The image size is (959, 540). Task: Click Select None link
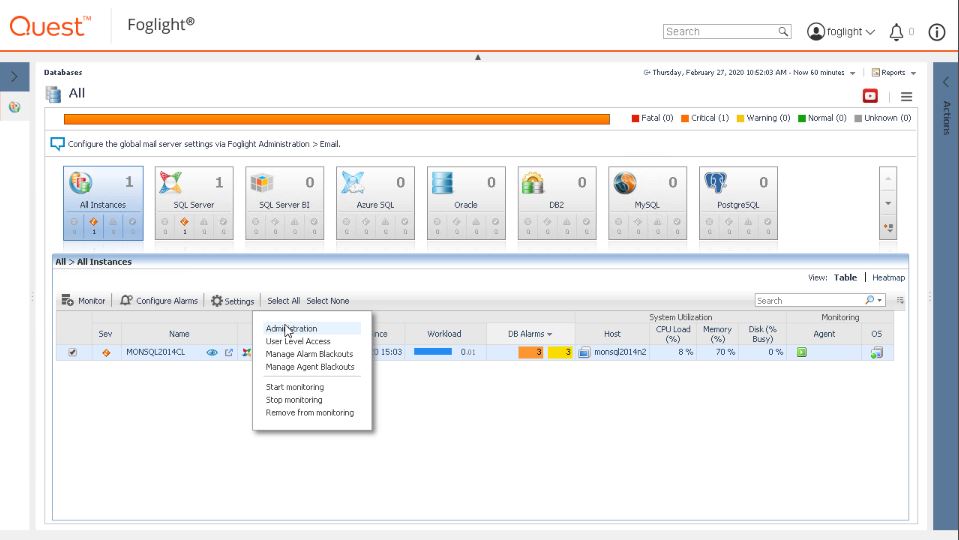tap(327, 301)
